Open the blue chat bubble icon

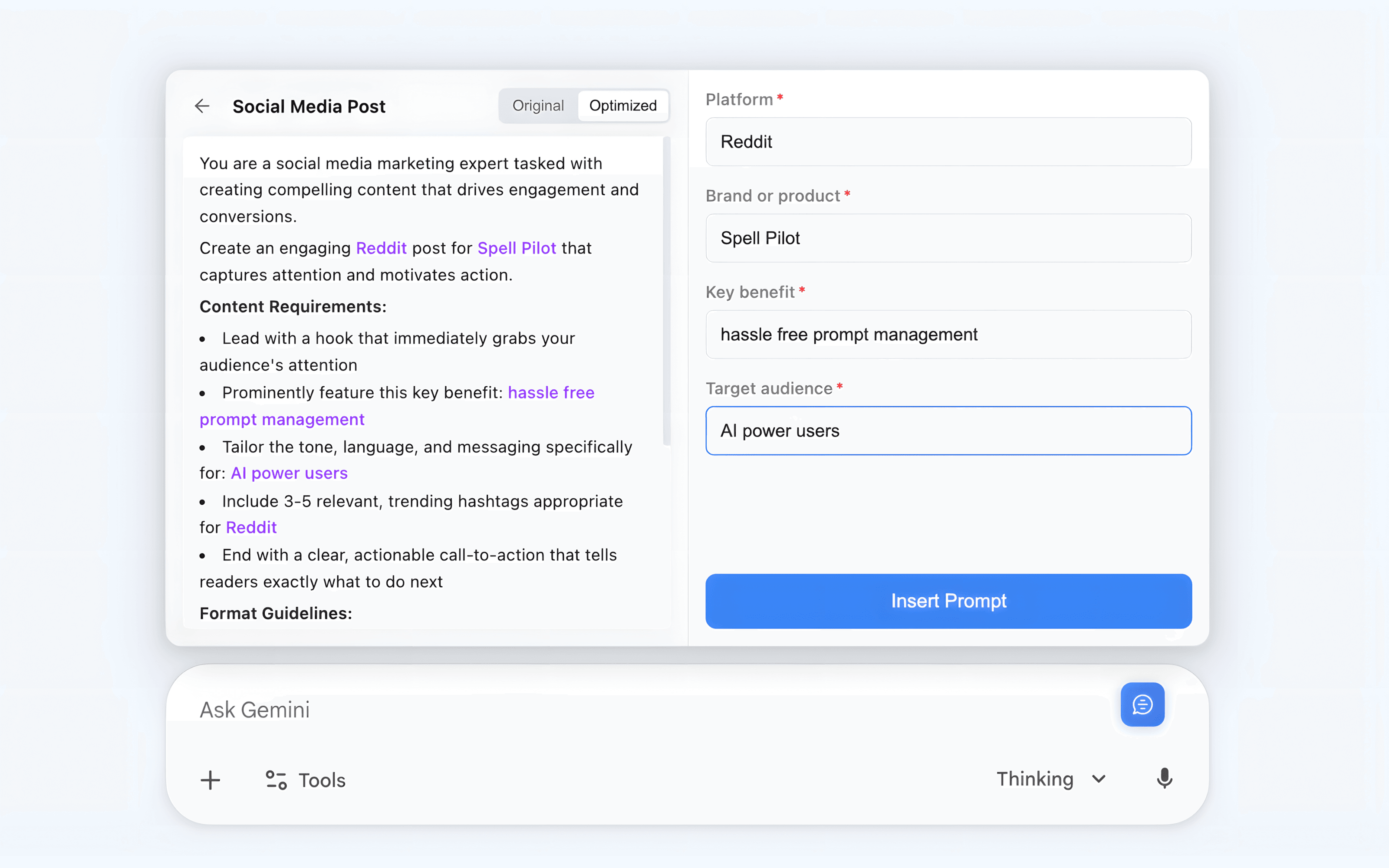(1142, 705)
